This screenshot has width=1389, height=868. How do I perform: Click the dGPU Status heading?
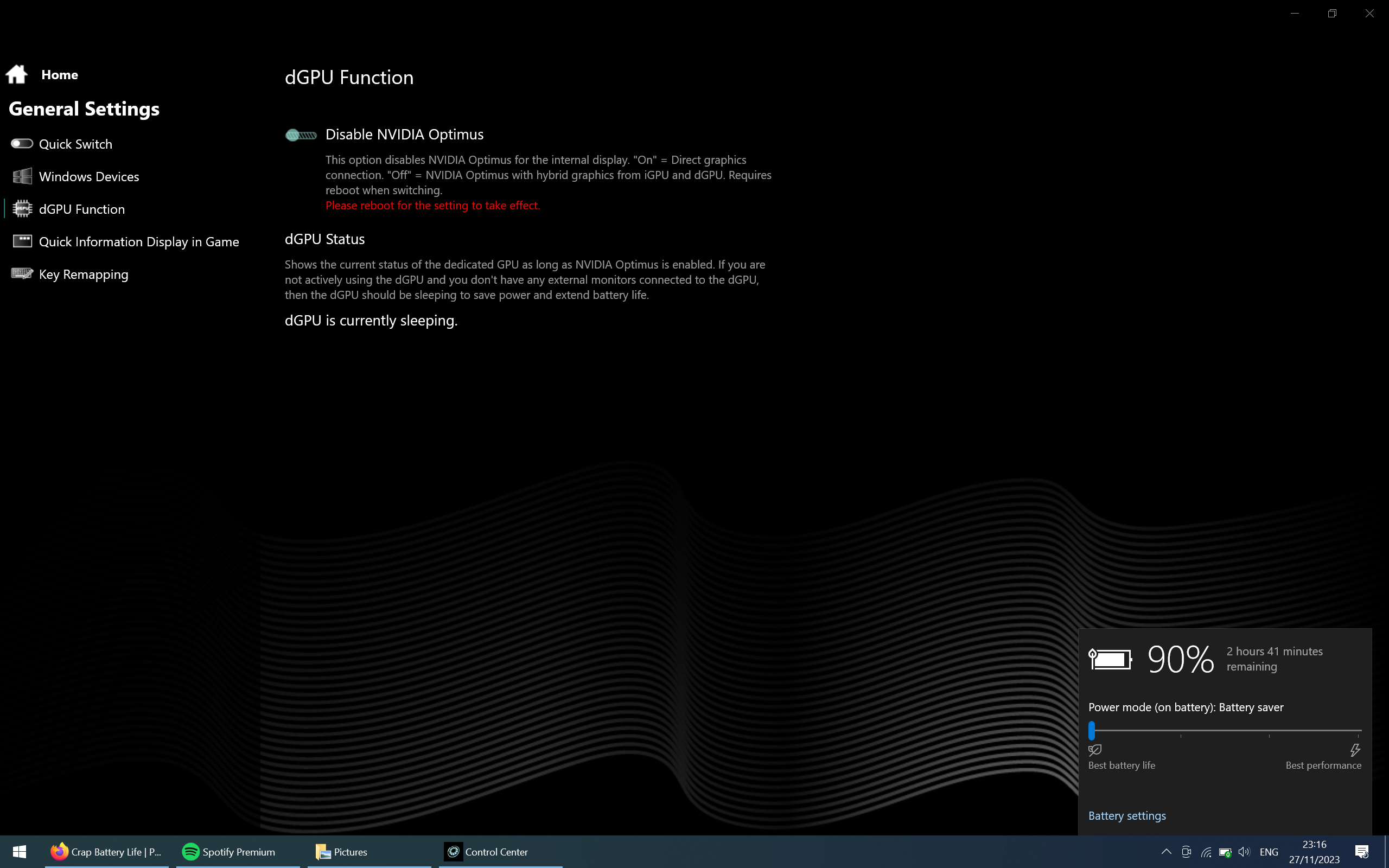[324, 239]
